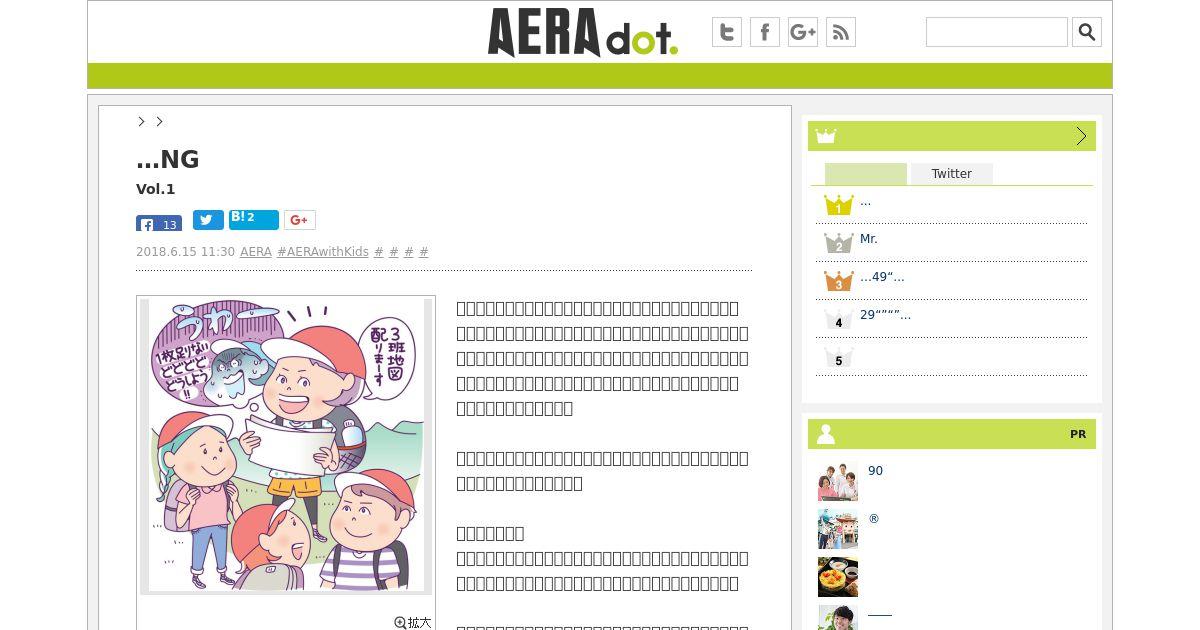Click the rank 5 crown entry
The height and width of the screenshot is (630, 1200).
pyautogui.click(x=838, y=357)
